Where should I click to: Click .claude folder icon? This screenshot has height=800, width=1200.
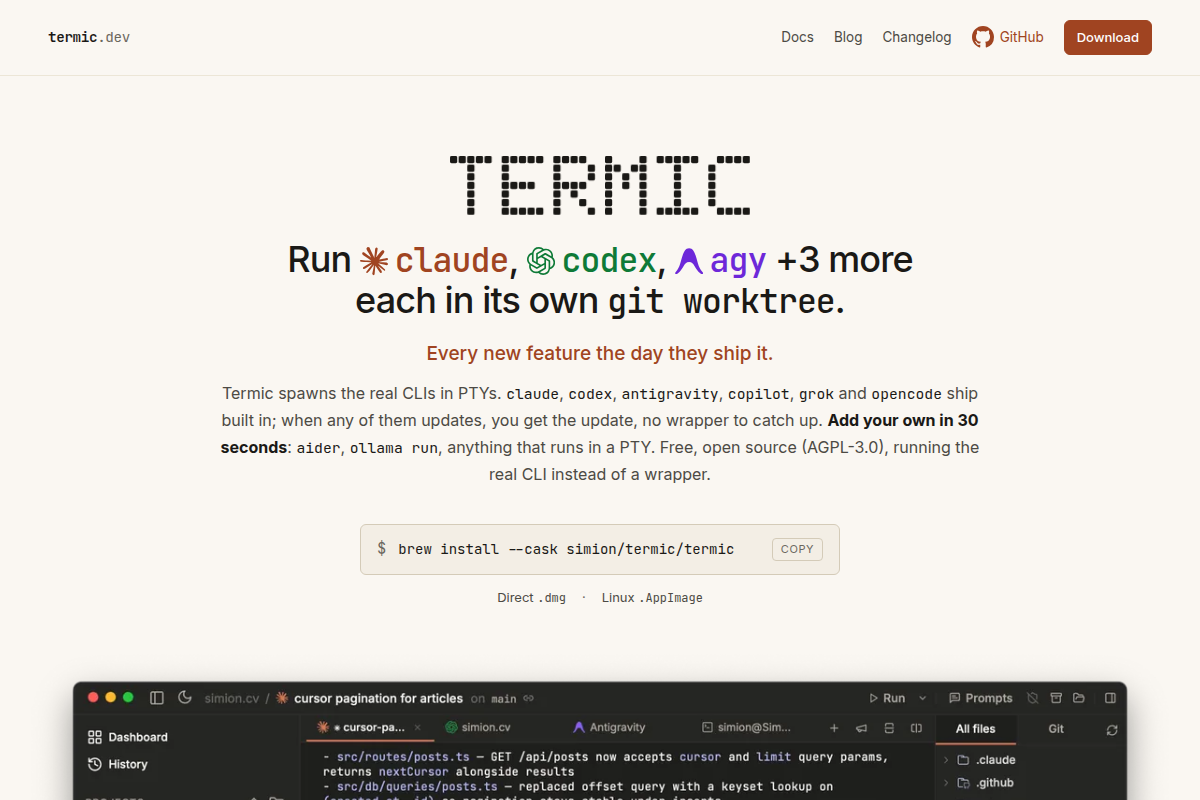(x=964, y=760)
